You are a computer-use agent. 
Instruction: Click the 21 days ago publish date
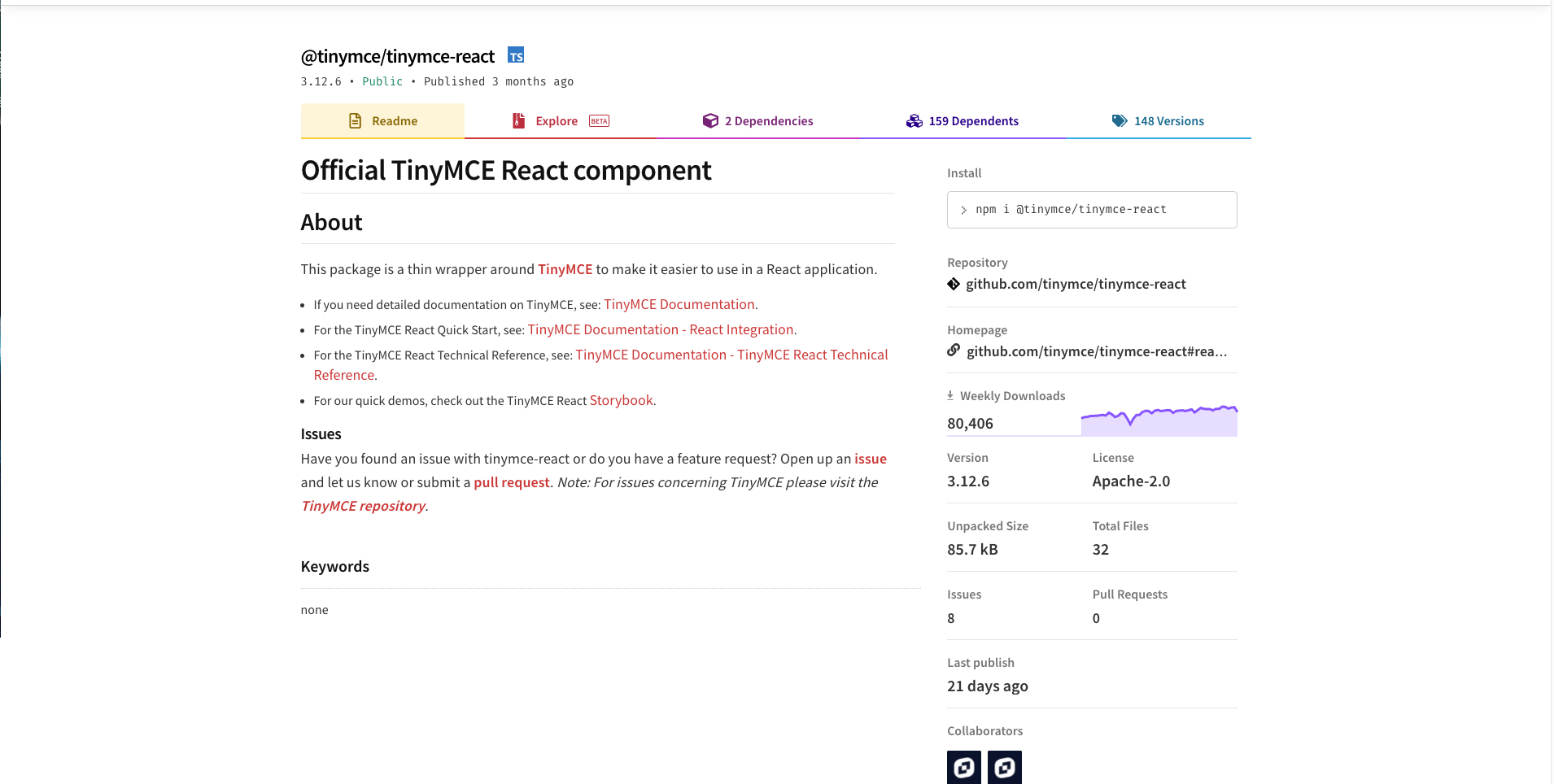(988, 686)
